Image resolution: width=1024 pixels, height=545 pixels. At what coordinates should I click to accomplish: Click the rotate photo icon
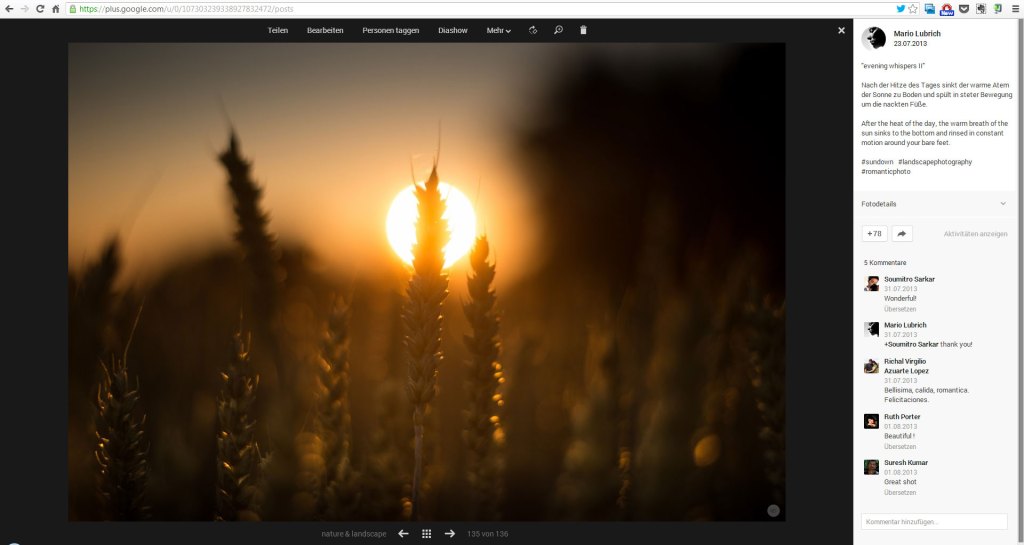[x=533, y=30]
